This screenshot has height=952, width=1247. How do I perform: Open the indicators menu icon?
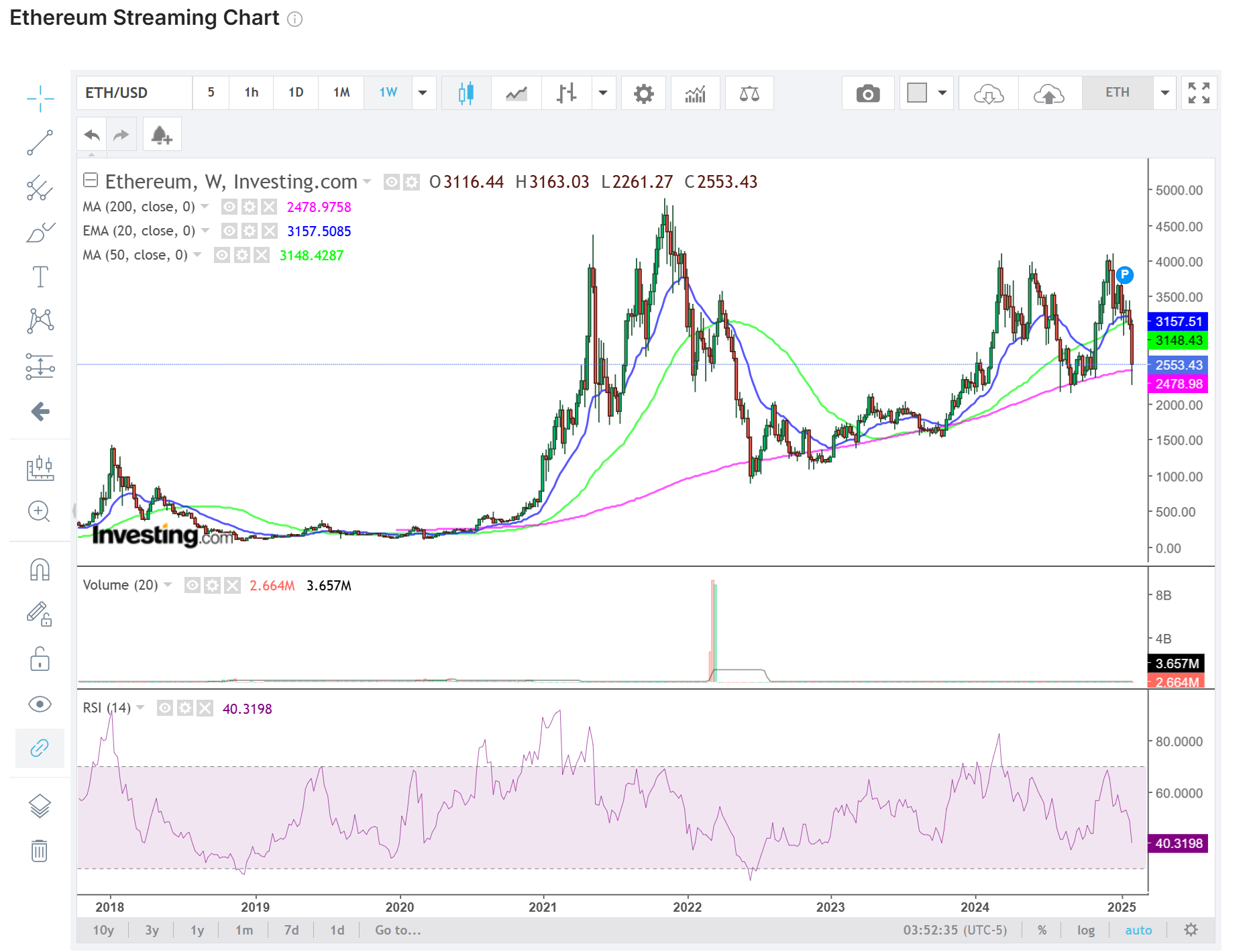point(695,93)
